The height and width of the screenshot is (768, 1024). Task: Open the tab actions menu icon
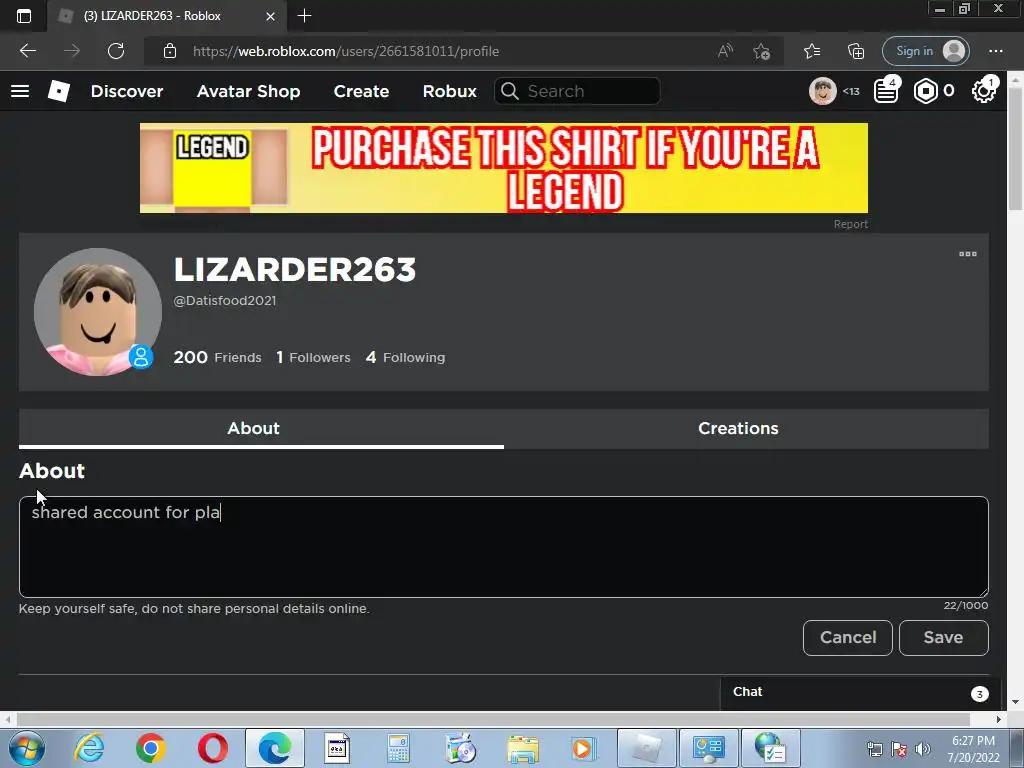tap(24, 16)
